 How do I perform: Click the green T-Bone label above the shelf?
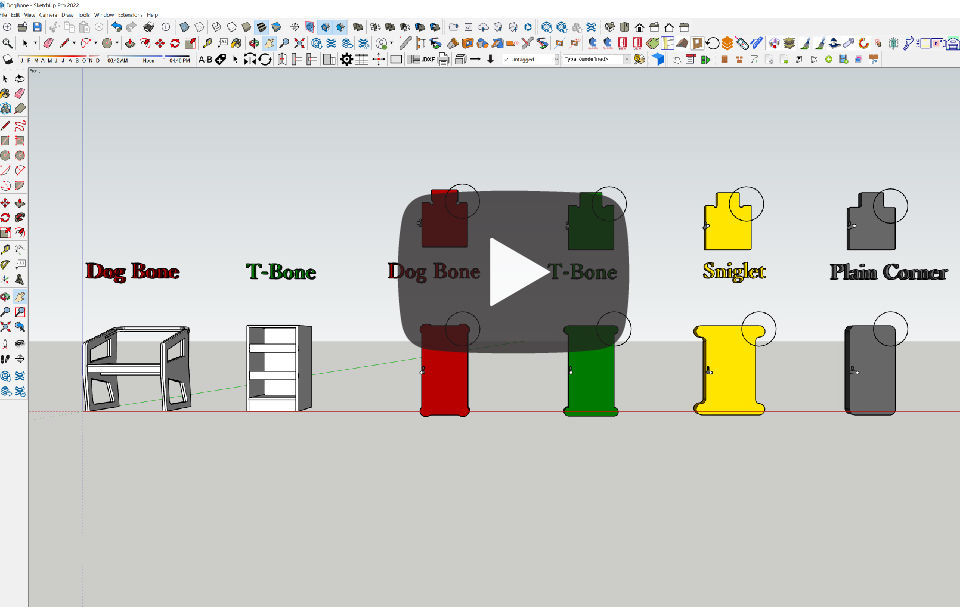[281, 271]
